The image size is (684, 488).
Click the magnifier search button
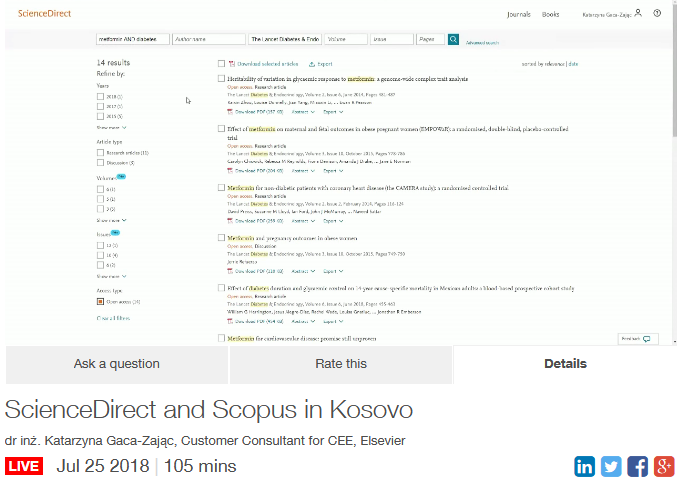453,39
